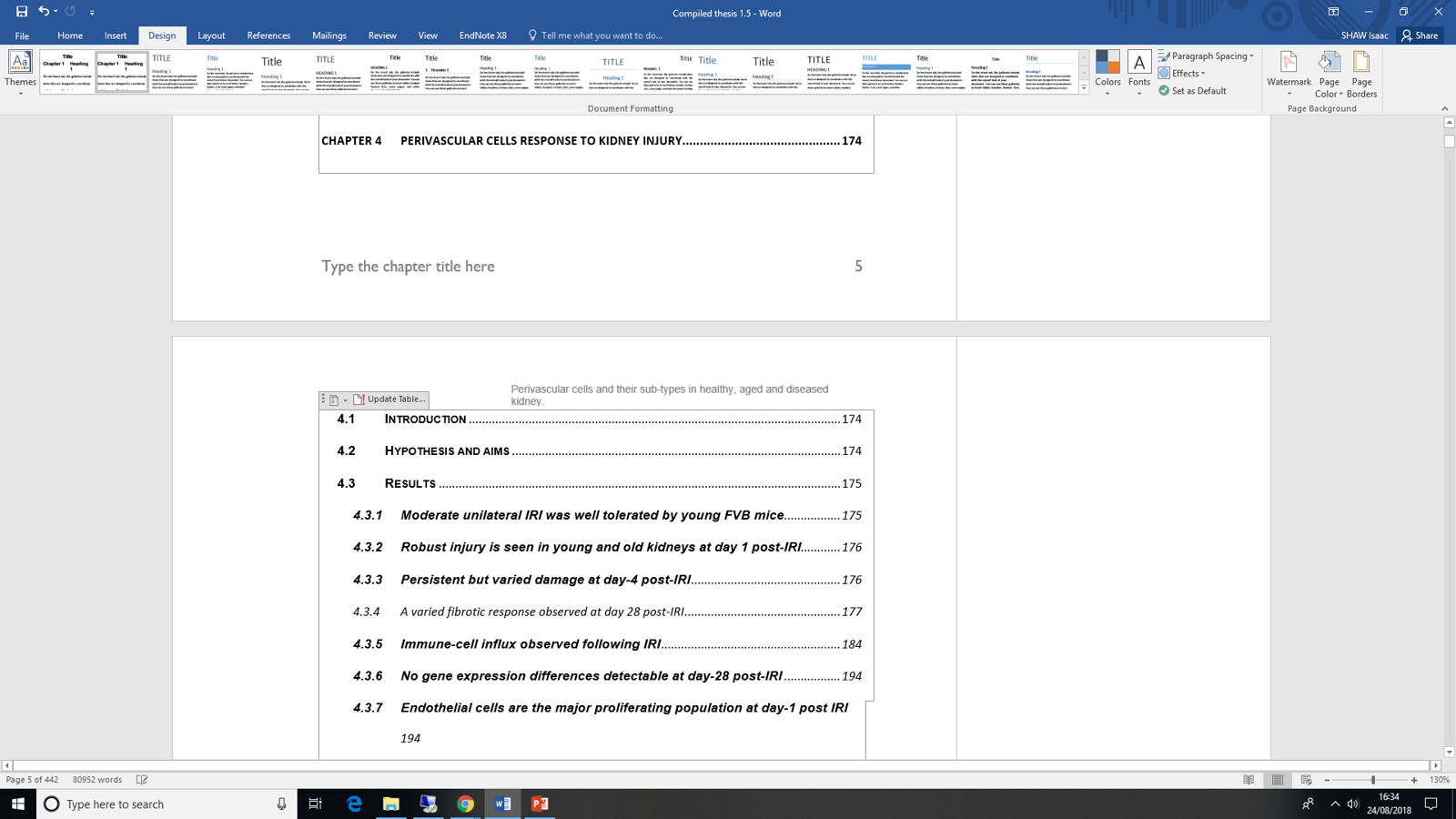Screen dimensions: 1456x819
Task: Open Quick Access Toolbar customize arrow
Action: [x=92, y=13]
